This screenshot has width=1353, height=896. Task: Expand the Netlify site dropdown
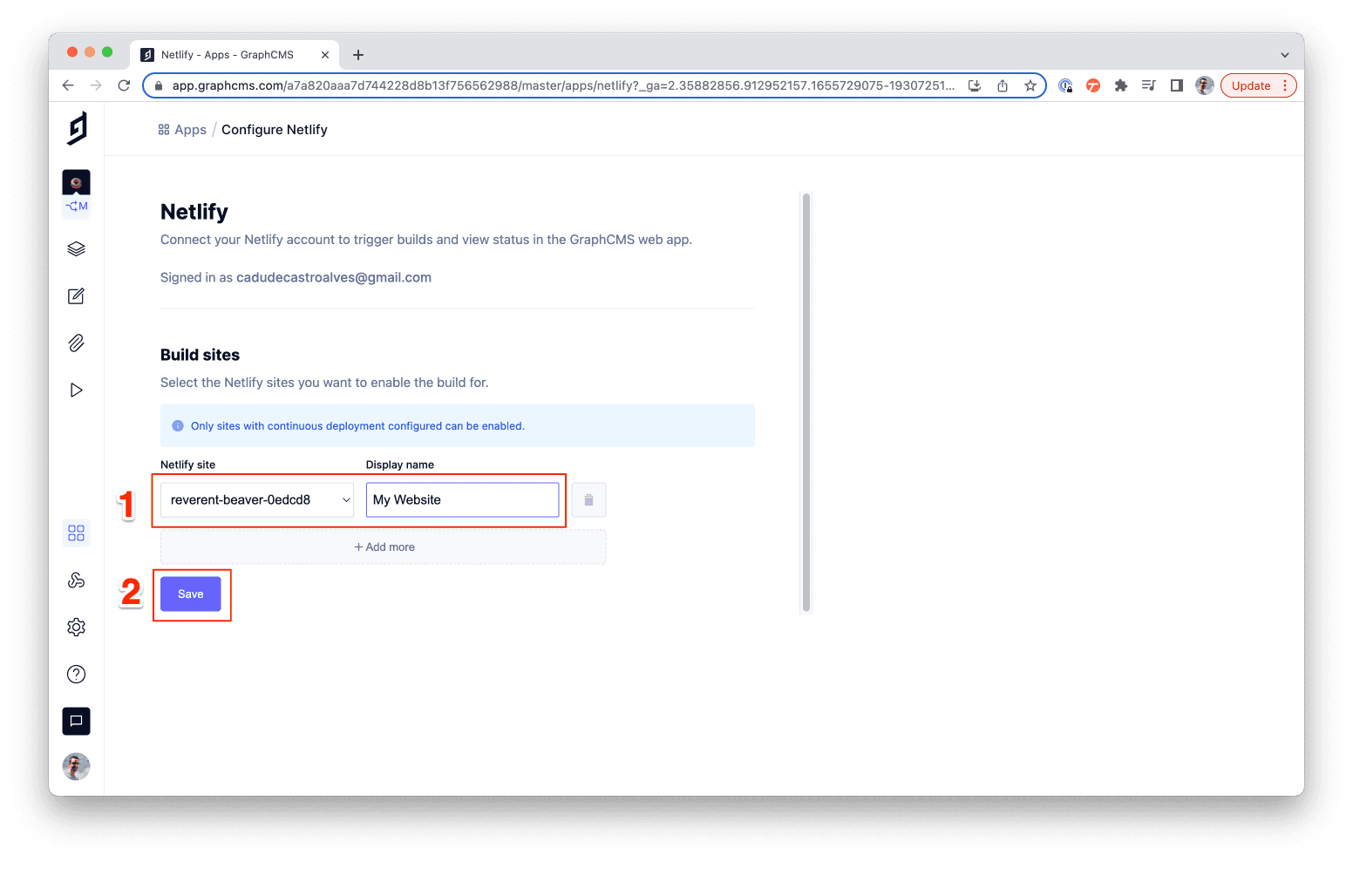coord(256,500)
